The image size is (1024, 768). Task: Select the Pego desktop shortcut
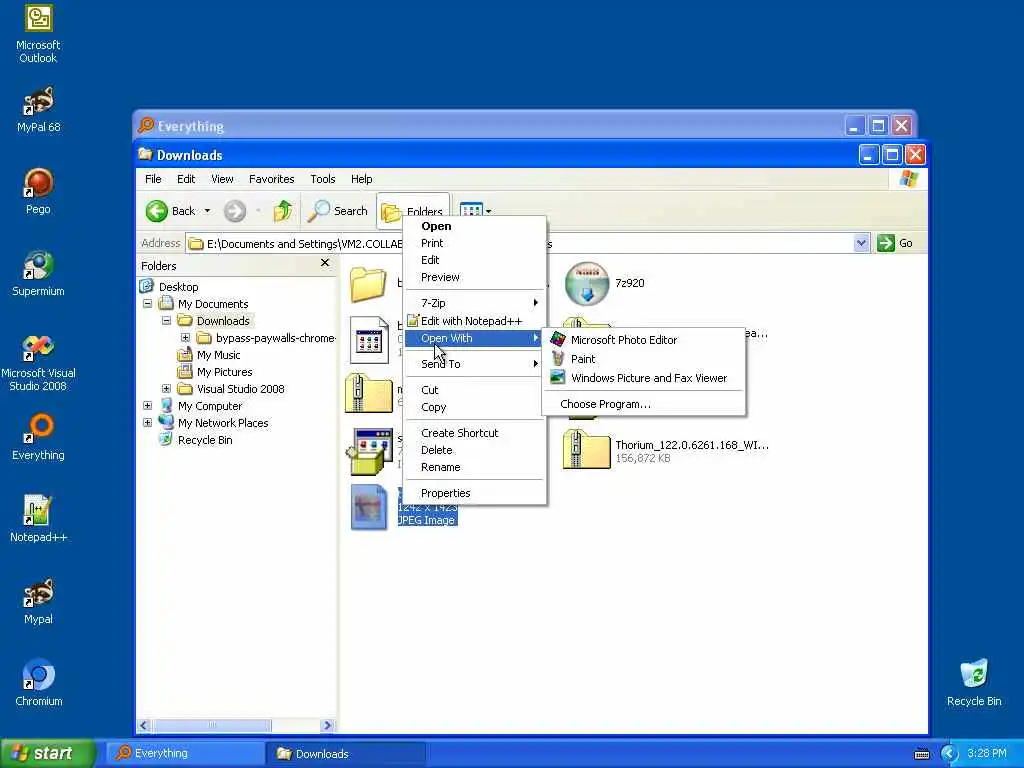pos(38,191)
